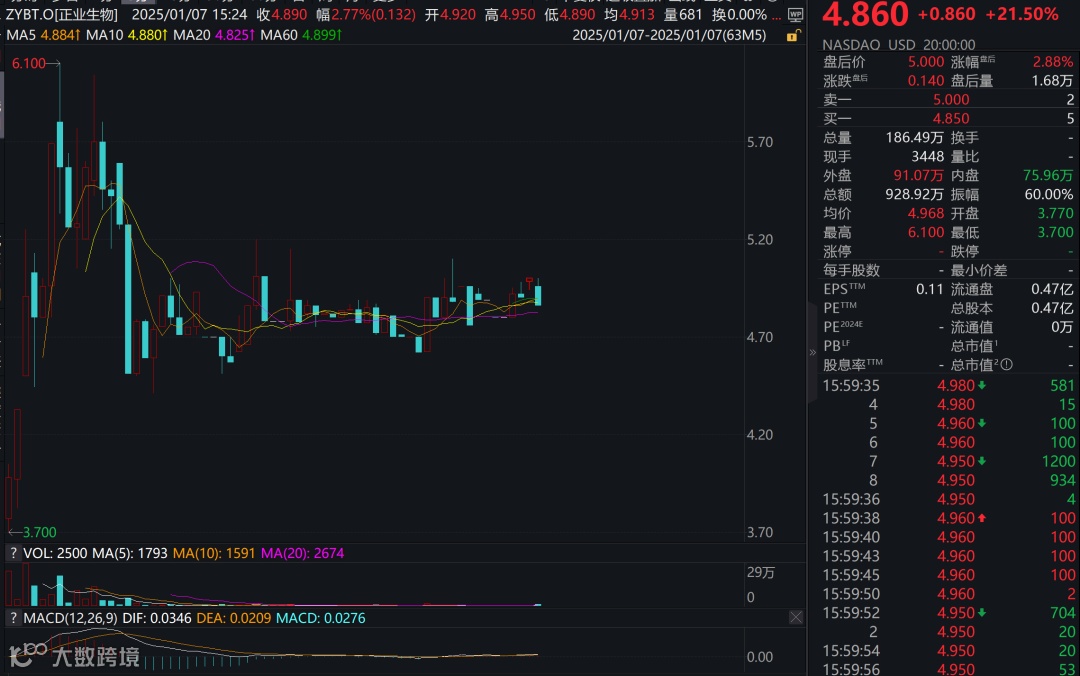
Task: Click the 开盘 3.770 value
Action: coord(1055,213)
